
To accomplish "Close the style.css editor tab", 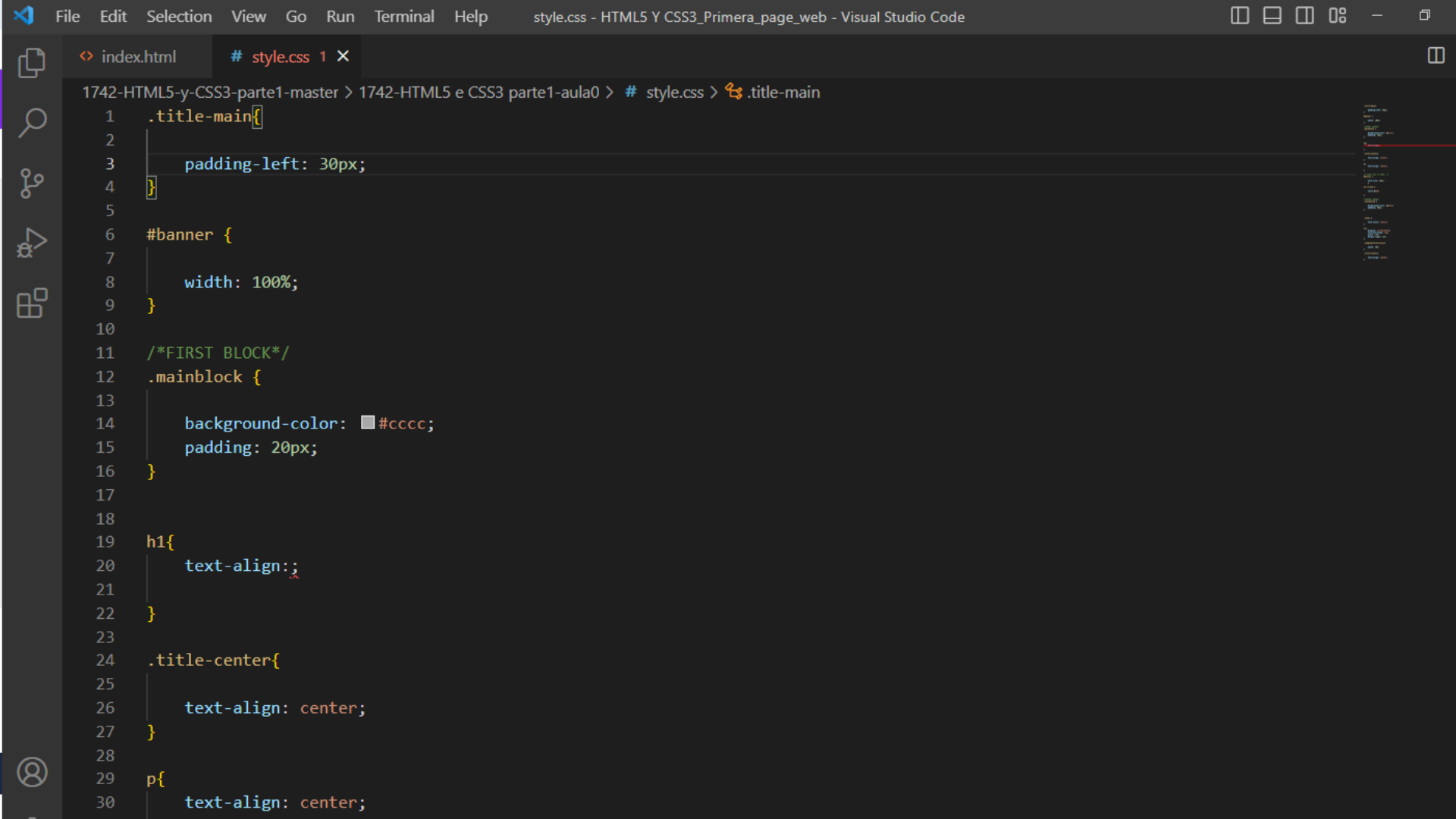I will tap(343, 57).
